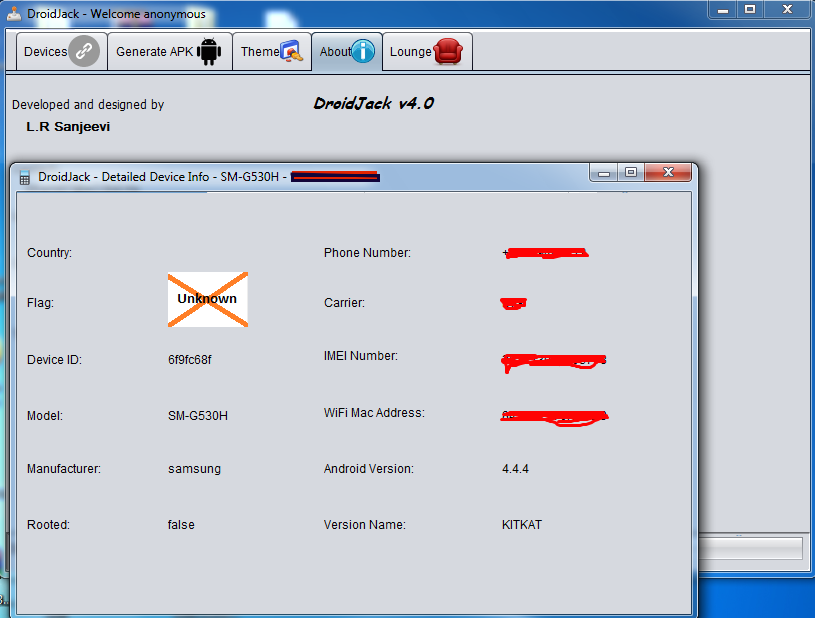Close the main DroidJack window
The width and height of the screenshot is (815, 618).
click(787, 9)
